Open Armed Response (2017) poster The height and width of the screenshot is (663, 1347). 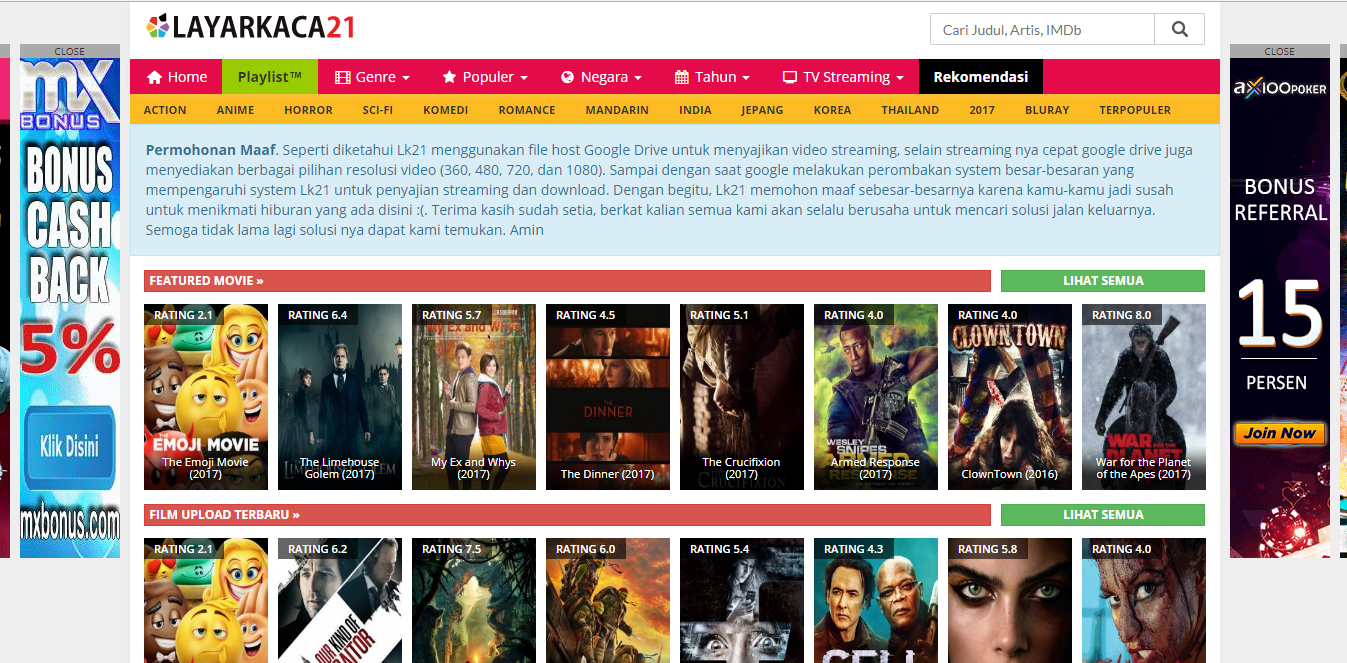coord(876,397)
